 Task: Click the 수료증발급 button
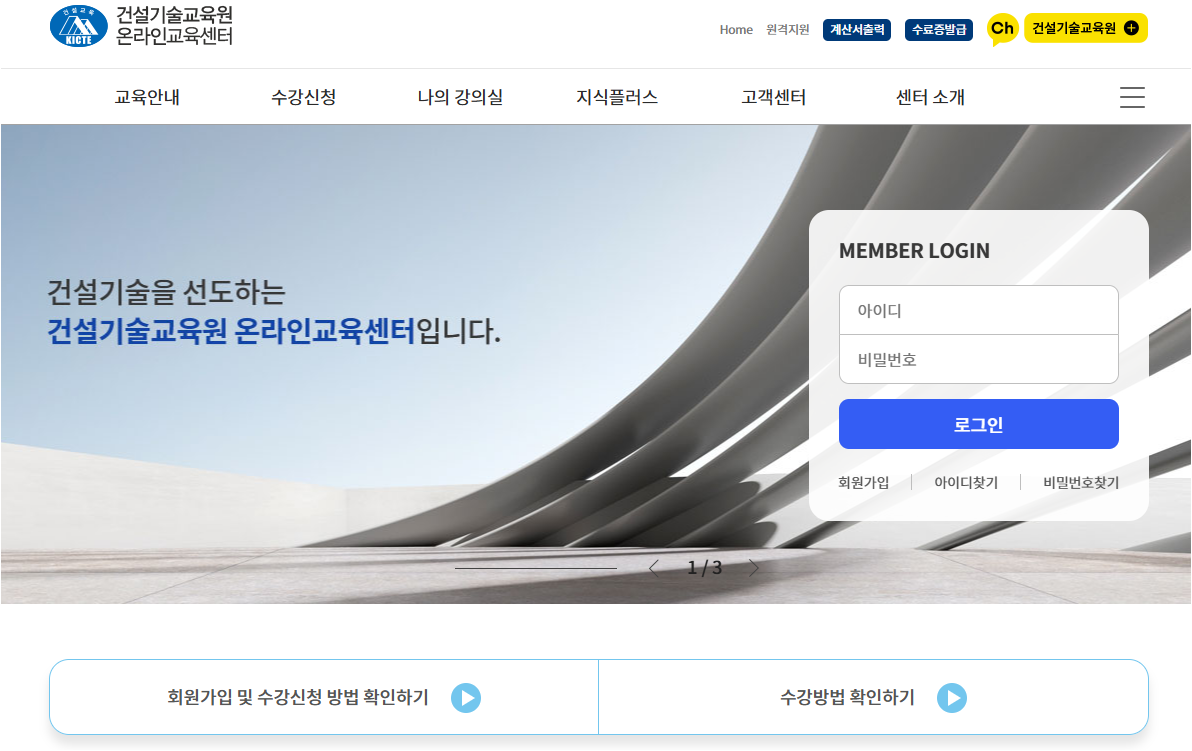(939, 30)
